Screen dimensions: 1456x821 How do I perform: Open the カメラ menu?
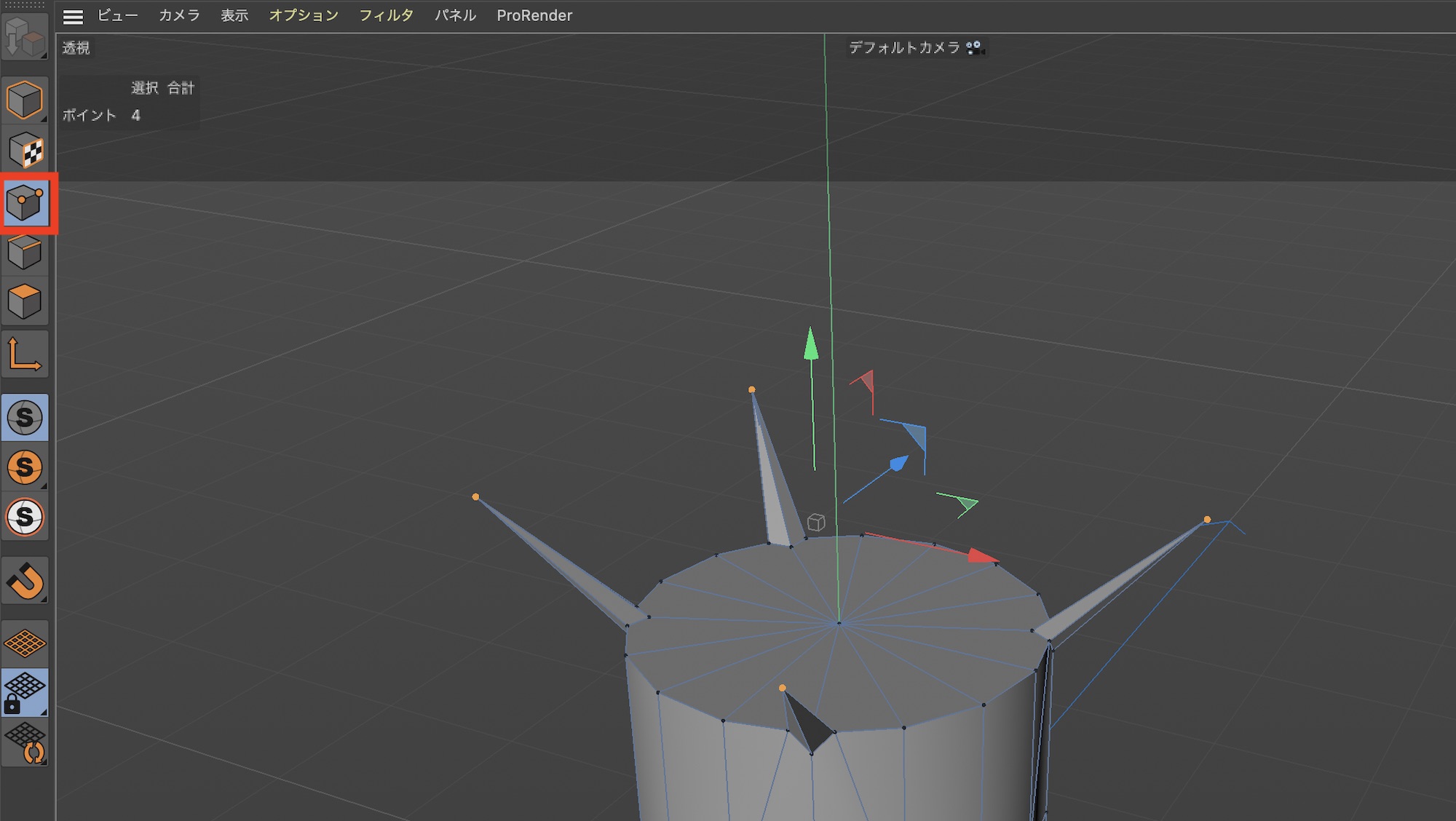point(179,15)
